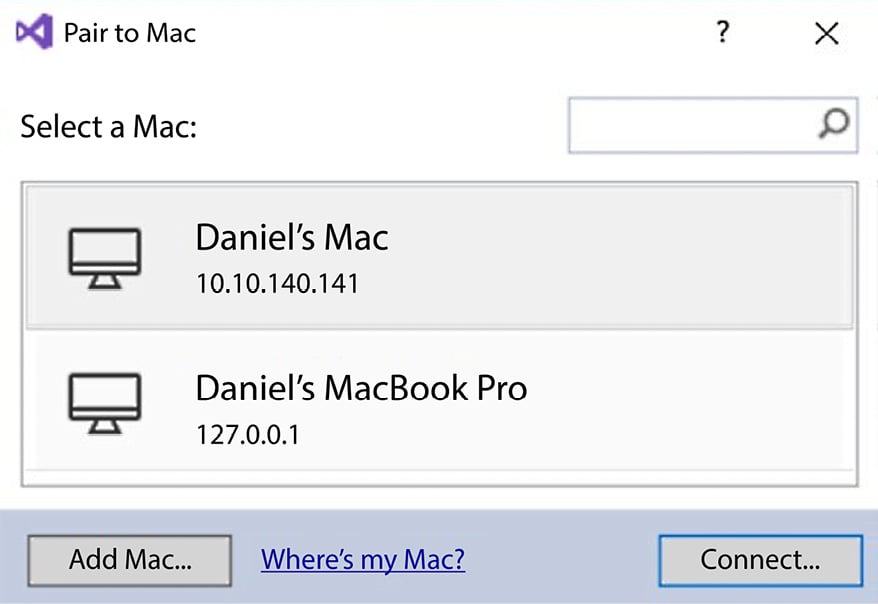Select the Daniel's MacBook Pro name label
Screen dimensions: 878x604
(x=361, y=388)
